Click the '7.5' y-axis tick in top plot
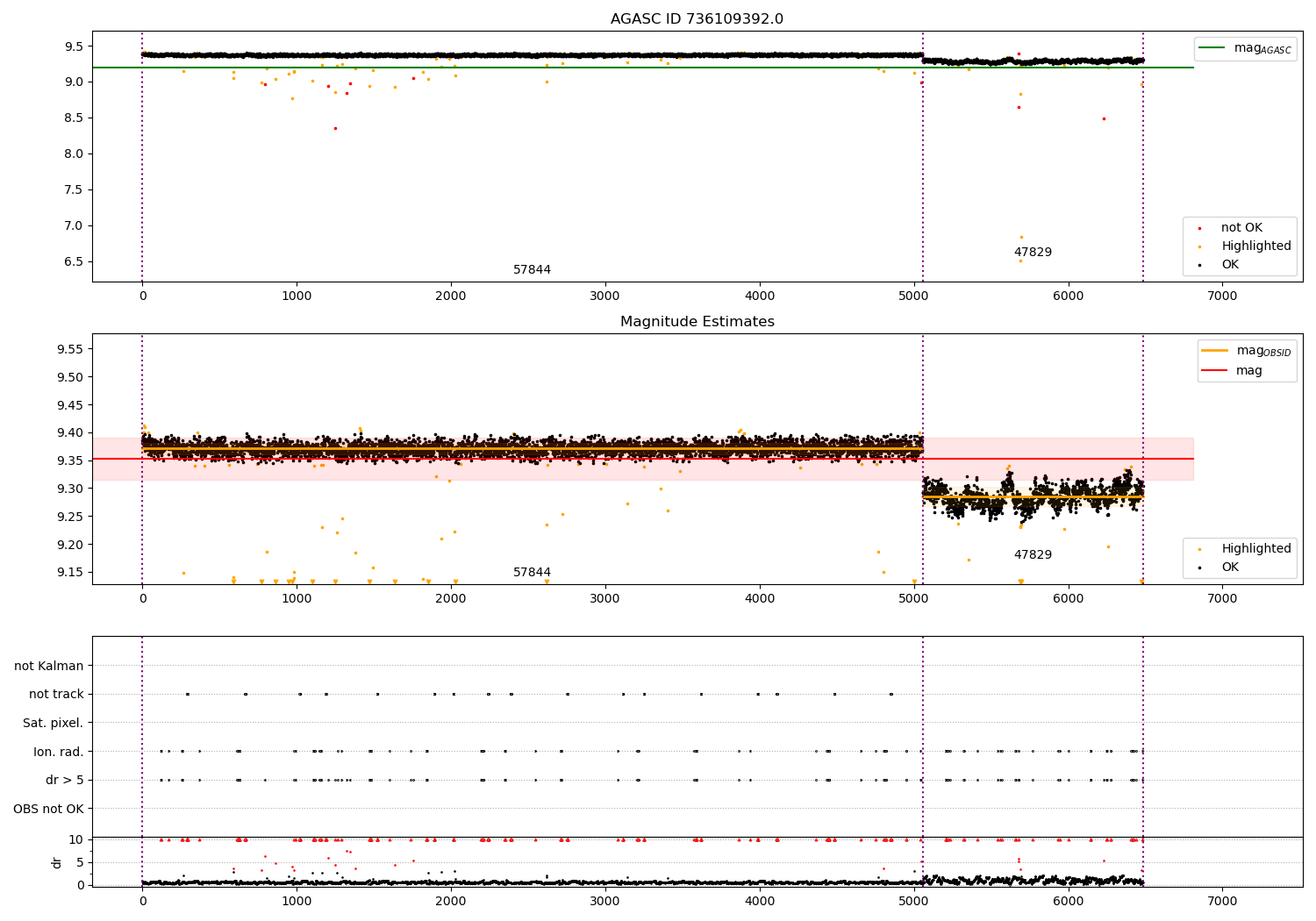Image resolution: width=1316 pixels, height=921 pixels. (75, 190)
